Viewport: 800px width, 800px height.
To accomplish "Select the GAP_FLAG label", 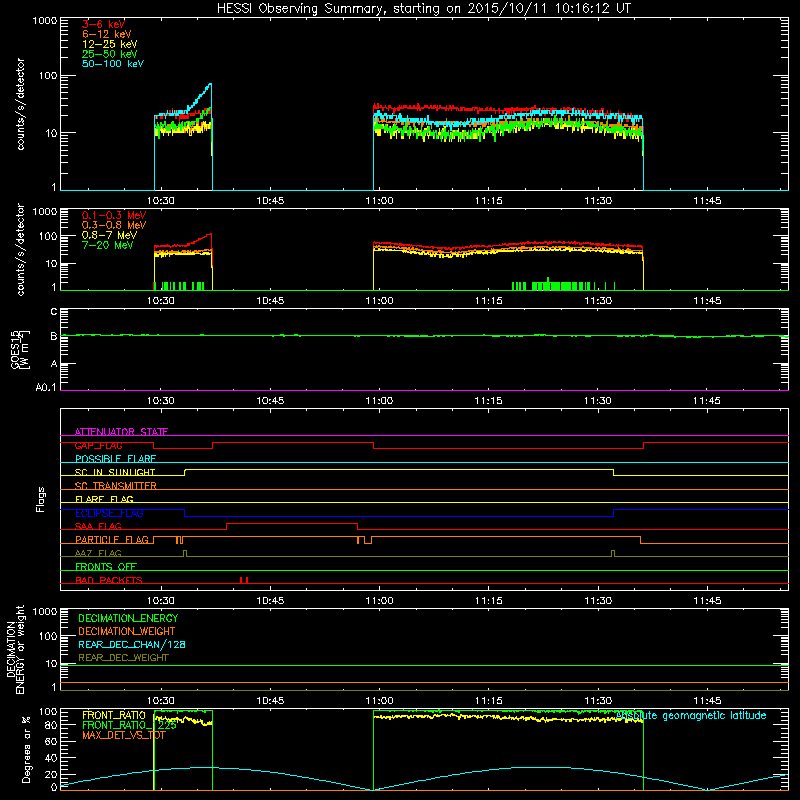I will click(x=98, y=445).
